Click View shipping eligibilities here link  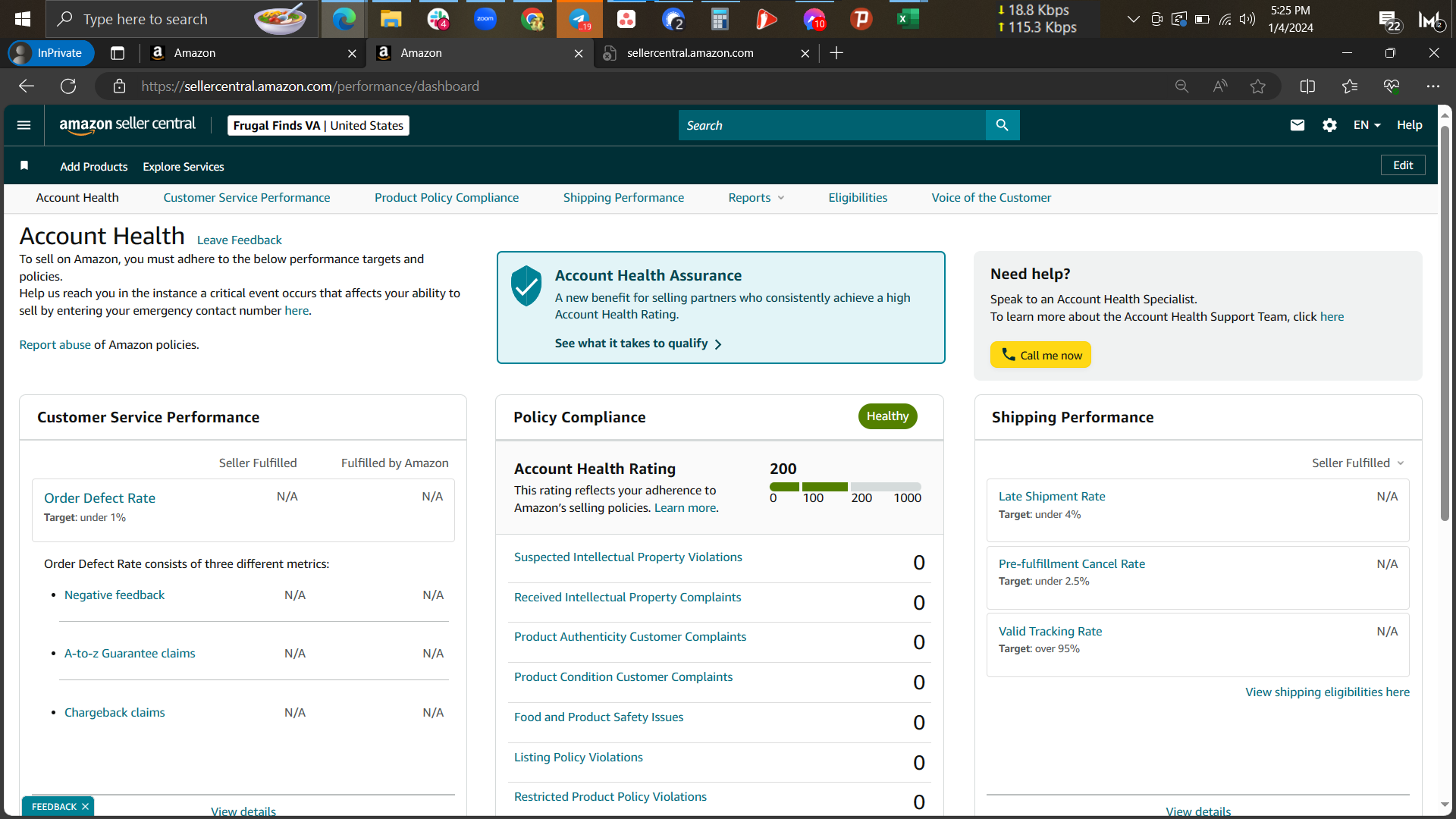coord(1327,692)
